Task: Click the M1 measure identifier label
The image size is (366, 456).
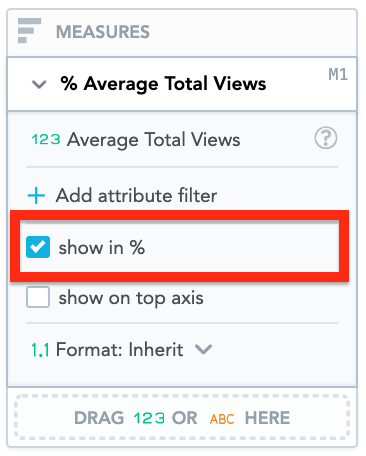Action: tap(338, 74)
